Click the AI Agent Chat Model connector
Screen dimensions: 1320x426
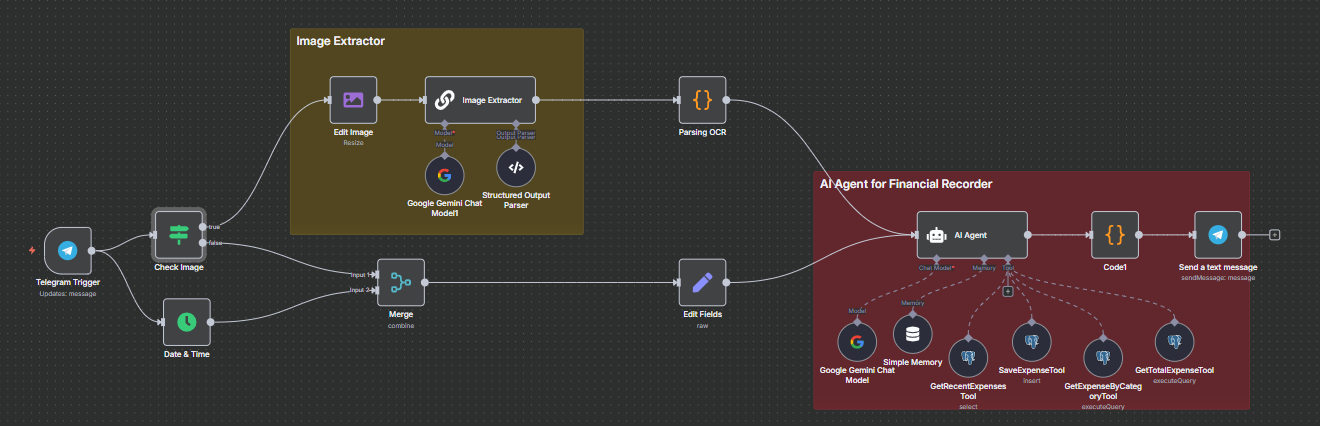[936, 260]
